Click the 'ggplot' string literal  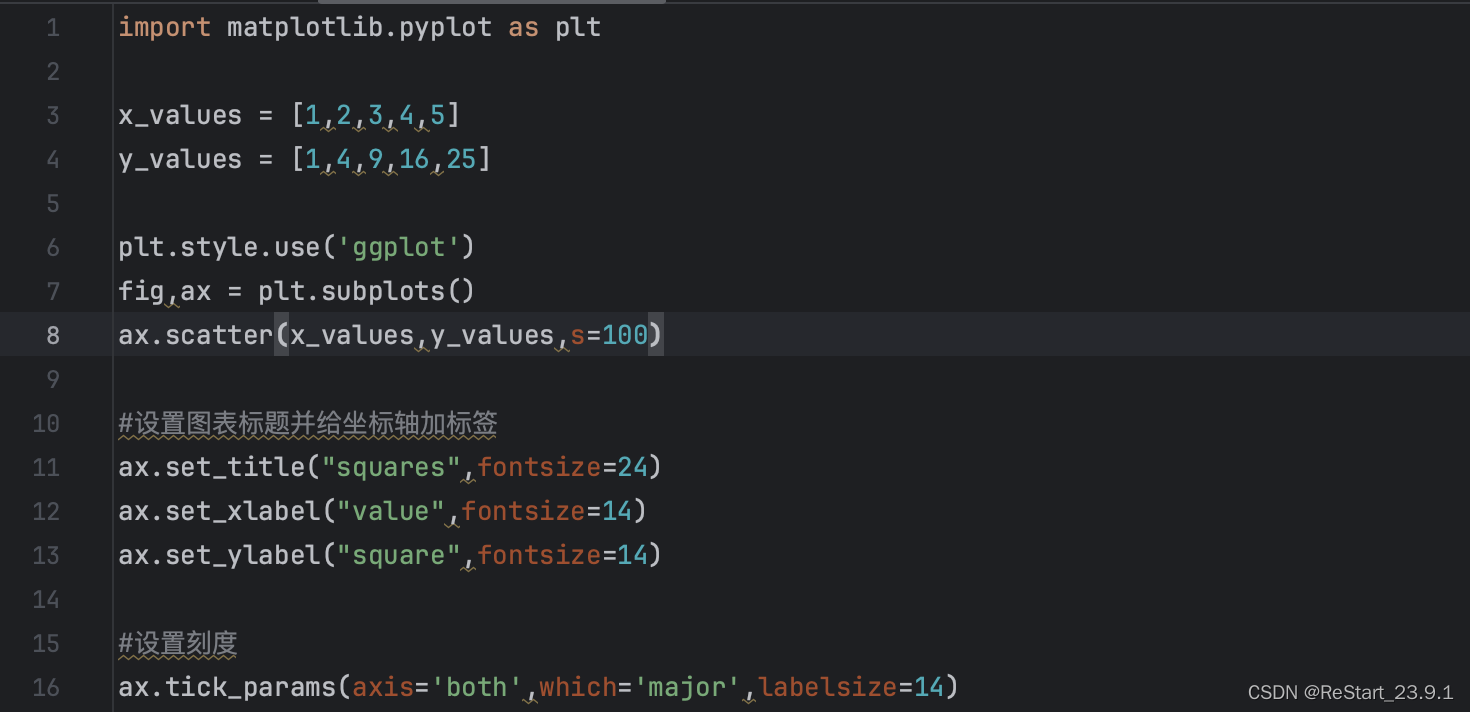(398, 247)
